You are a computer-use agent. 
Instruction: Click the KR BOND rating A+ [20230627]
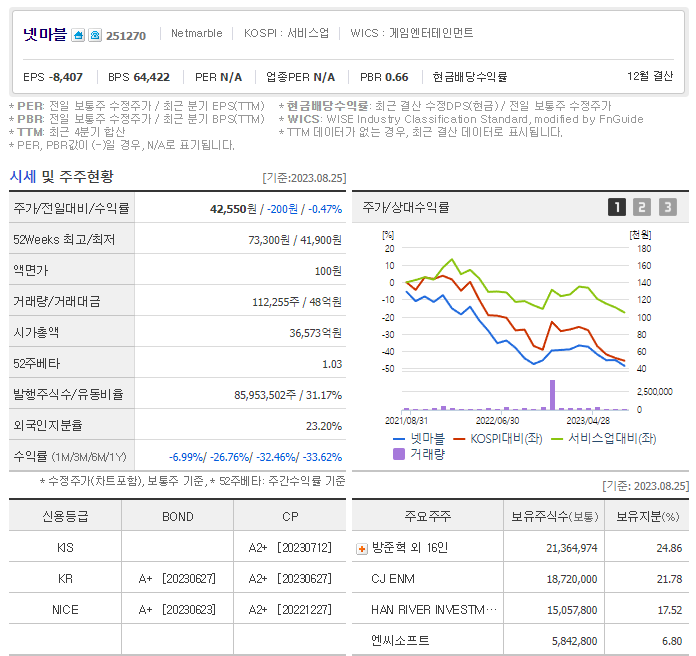point(177,579)
